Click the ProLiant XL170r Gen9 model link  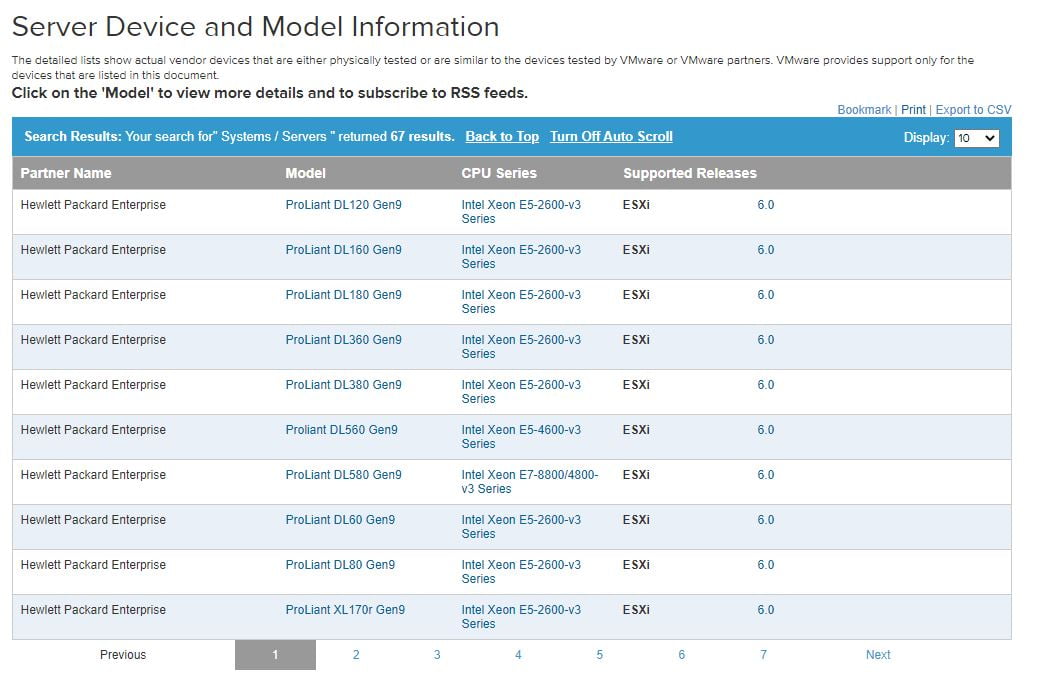pos(345,610)
